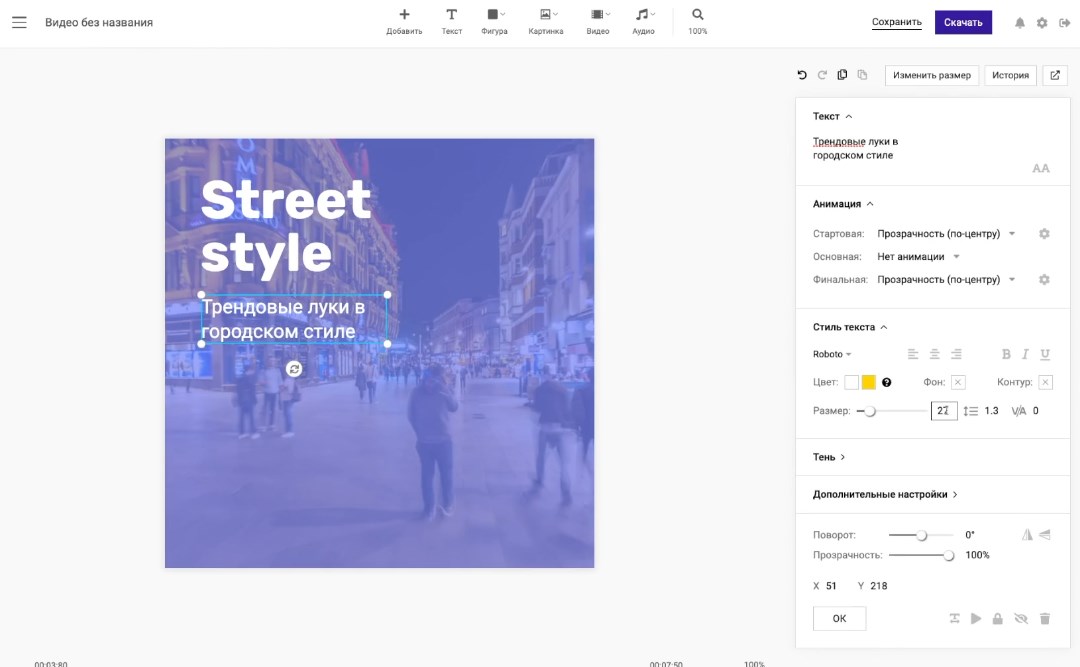Click the undo arrow icon
The width and height of the screenshot is (1080, 667).
tap(802, 75)
